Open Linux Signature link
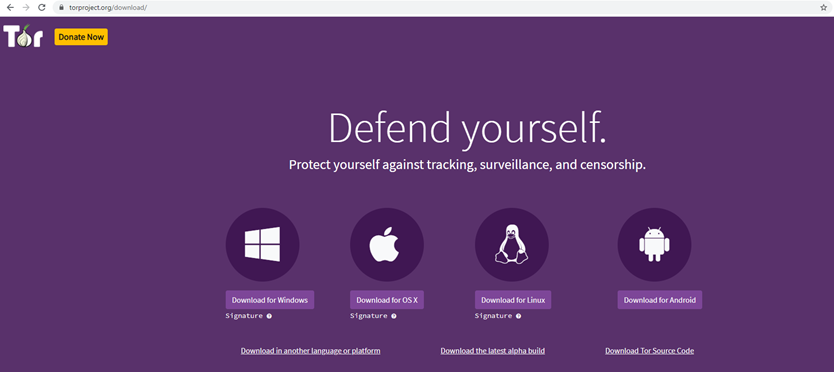The height and width of the screenshot is (372, 834). point(494,316)
